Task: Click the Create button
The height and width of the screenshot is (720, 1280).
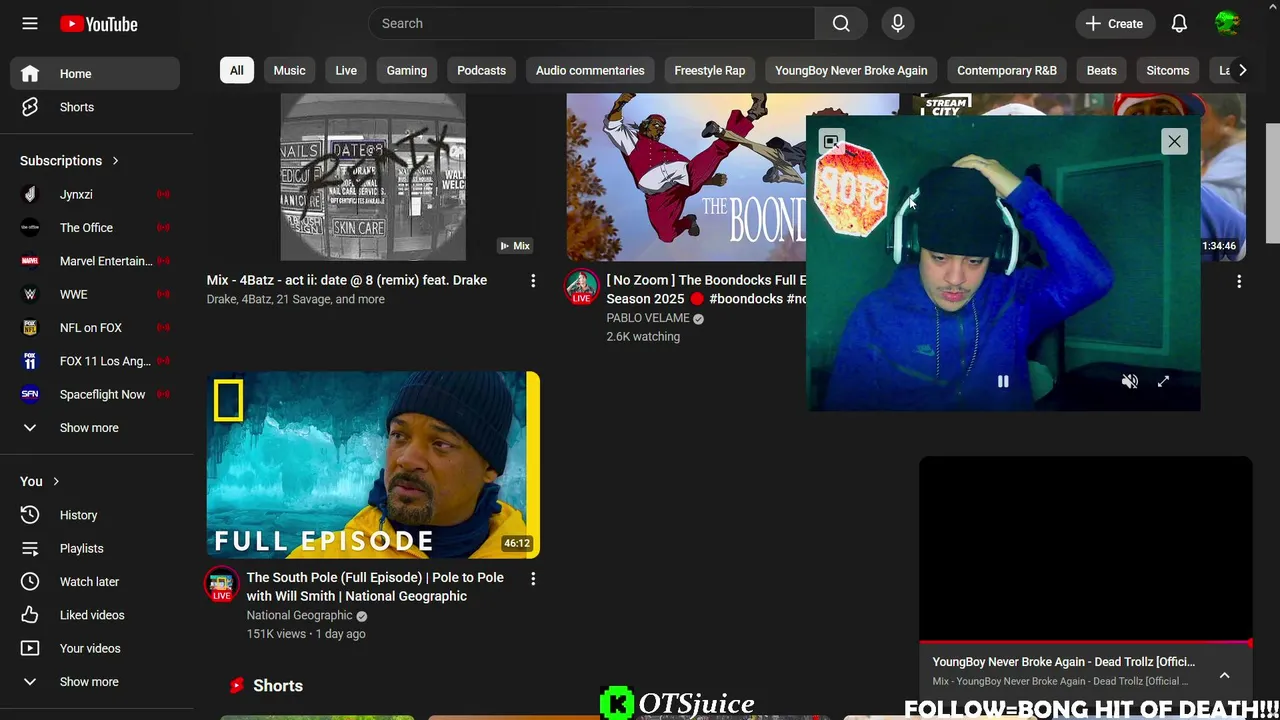Action: coord(1114,23)
